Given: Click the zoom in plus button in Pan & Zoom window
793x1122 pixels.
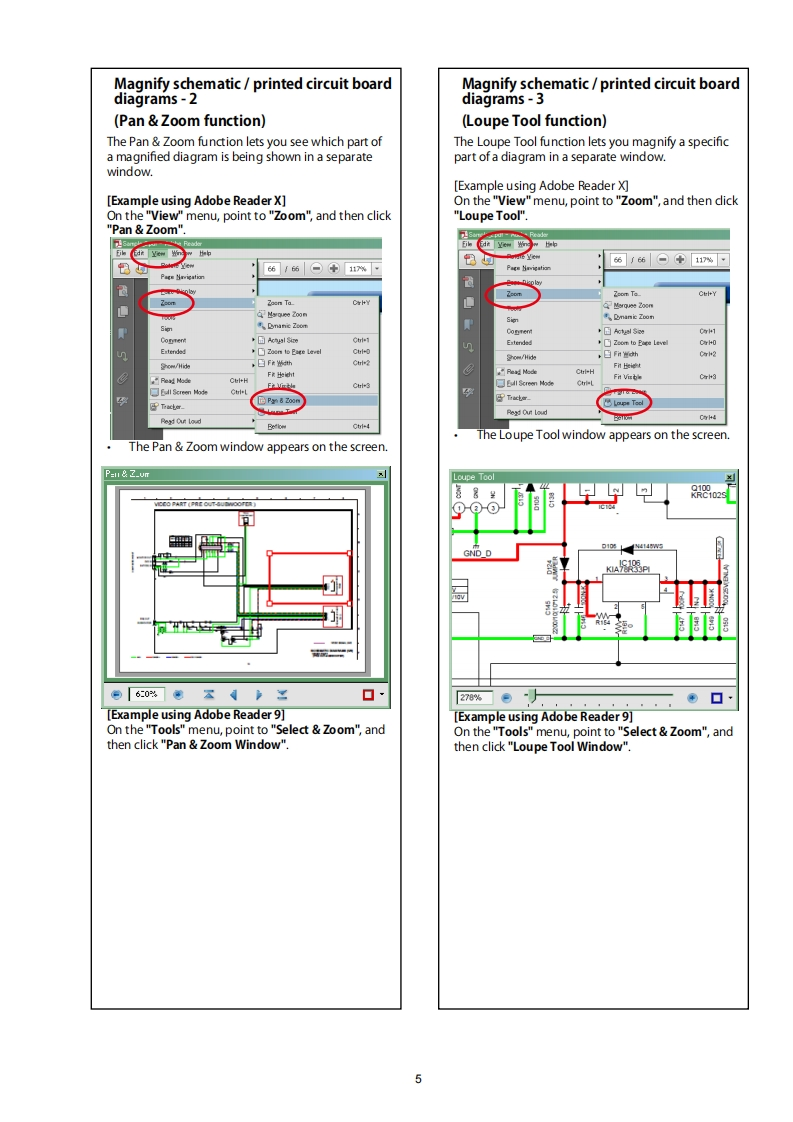Looking at the screenshot, I should tap(178, 694).
